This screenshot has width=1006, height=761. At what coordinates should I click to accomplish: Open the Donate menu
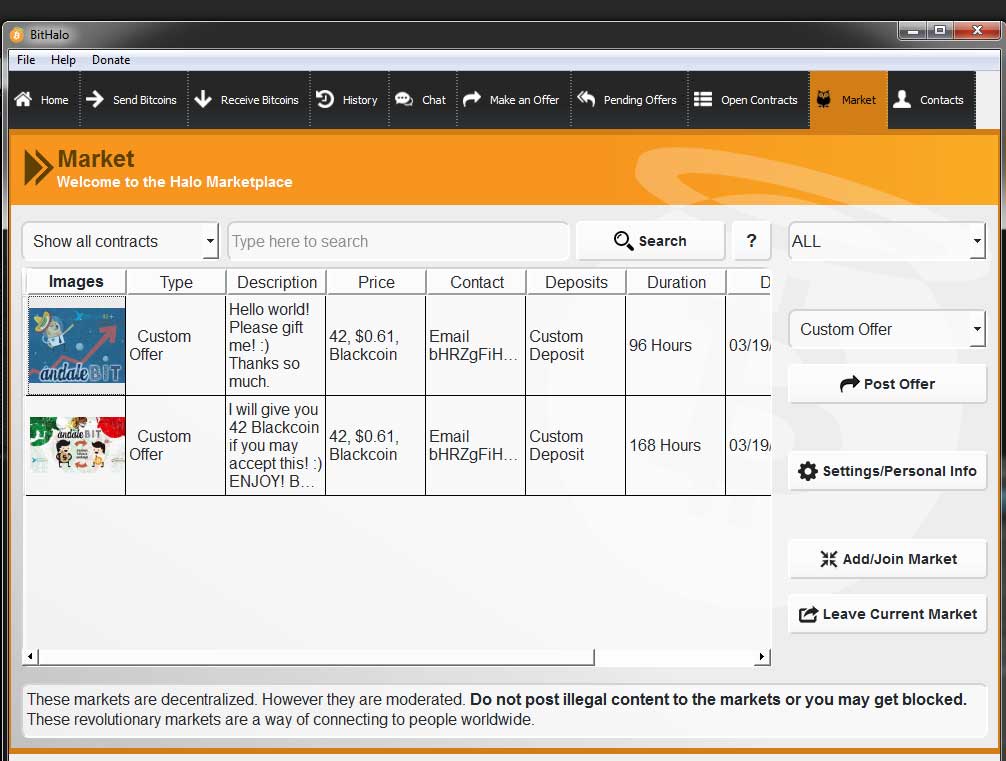(111, 60)
